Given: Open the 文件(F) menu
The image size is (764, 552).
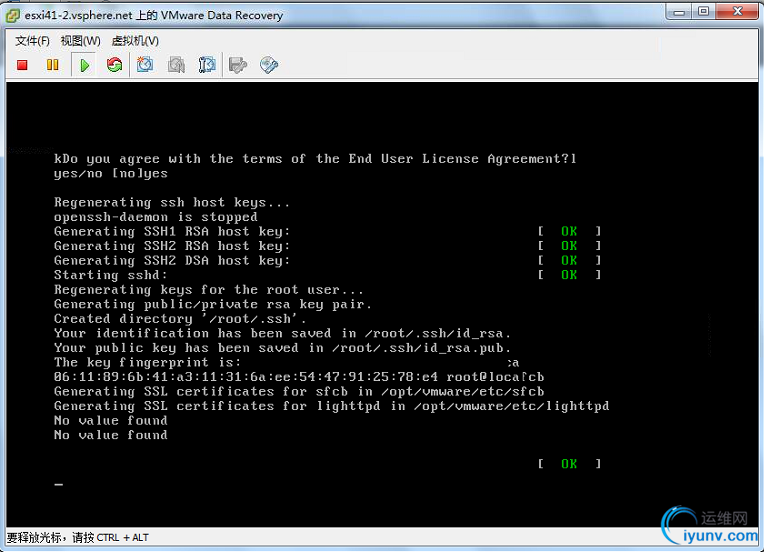Looking at the screenshot, I should point(32,41).
